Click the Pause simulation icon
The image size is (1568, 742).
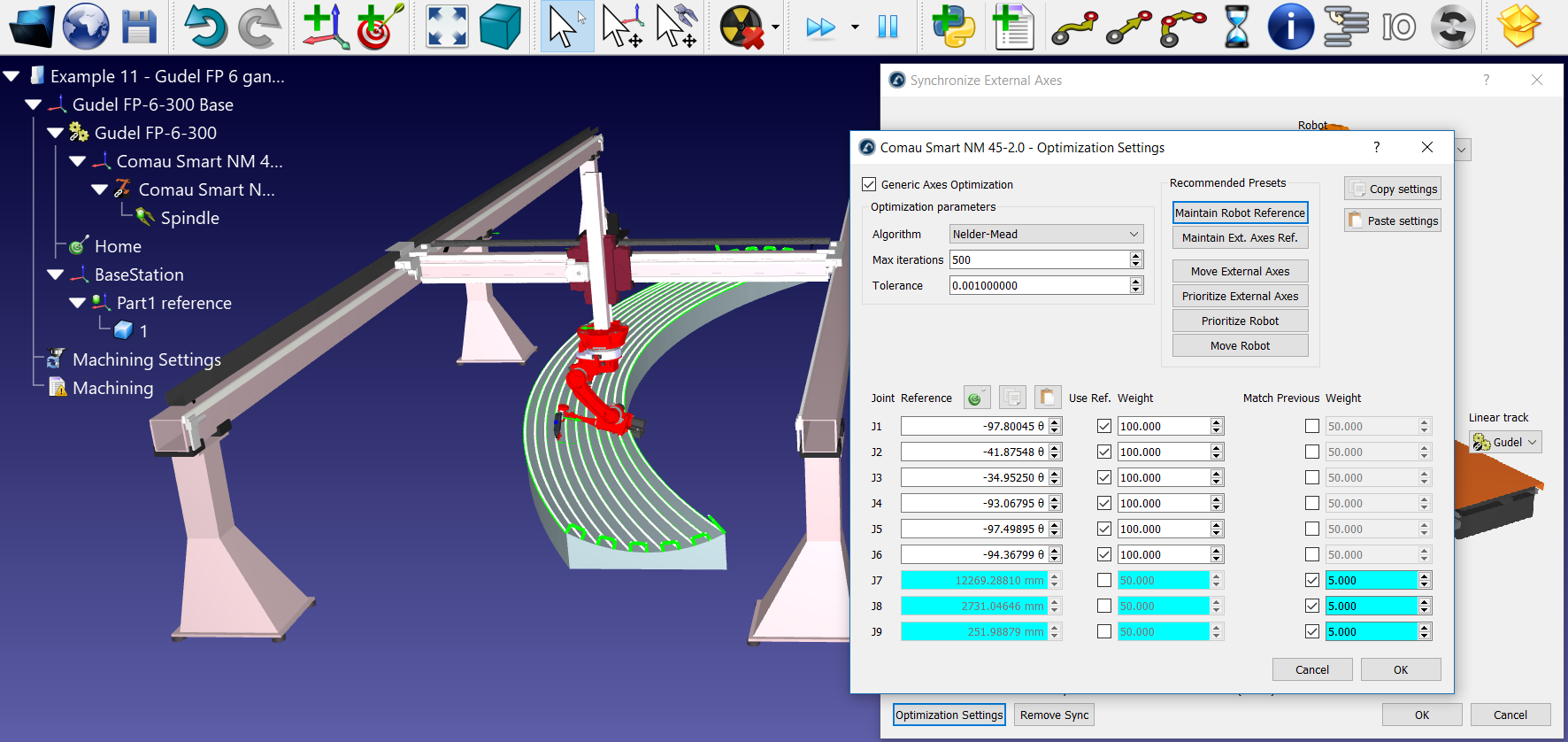888,27
